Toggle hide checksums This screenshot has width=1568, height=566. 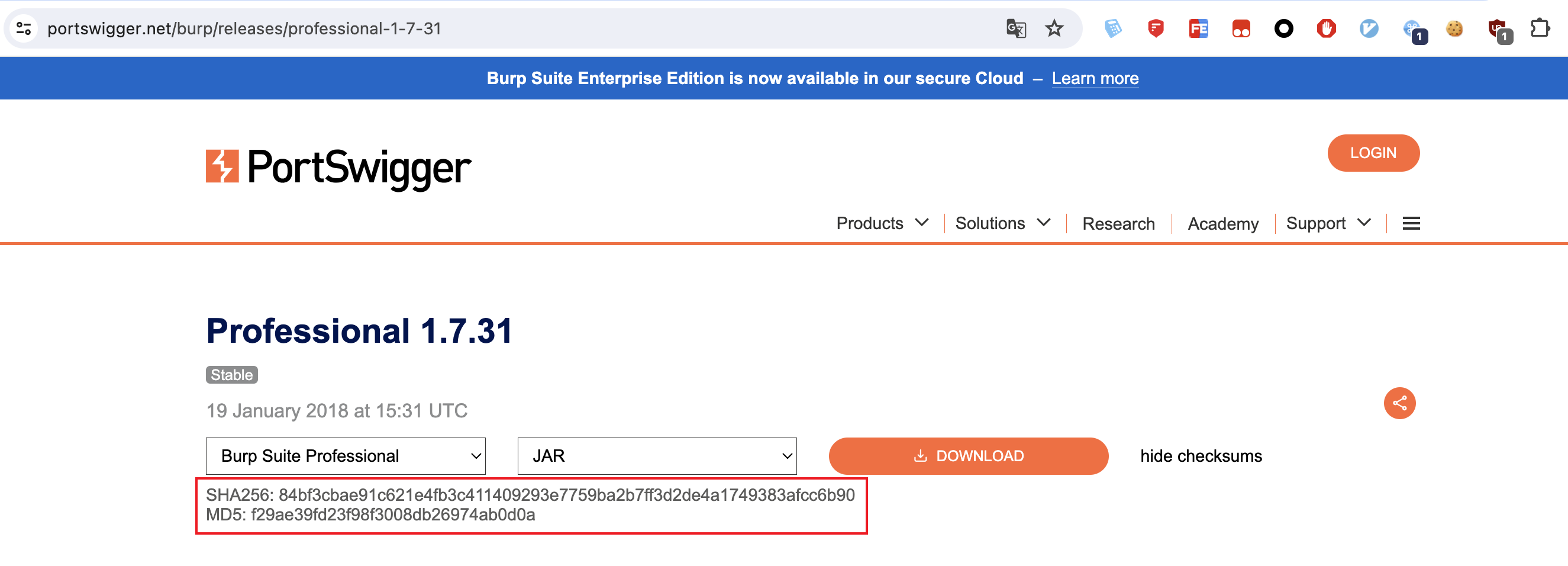point(1201,456)
